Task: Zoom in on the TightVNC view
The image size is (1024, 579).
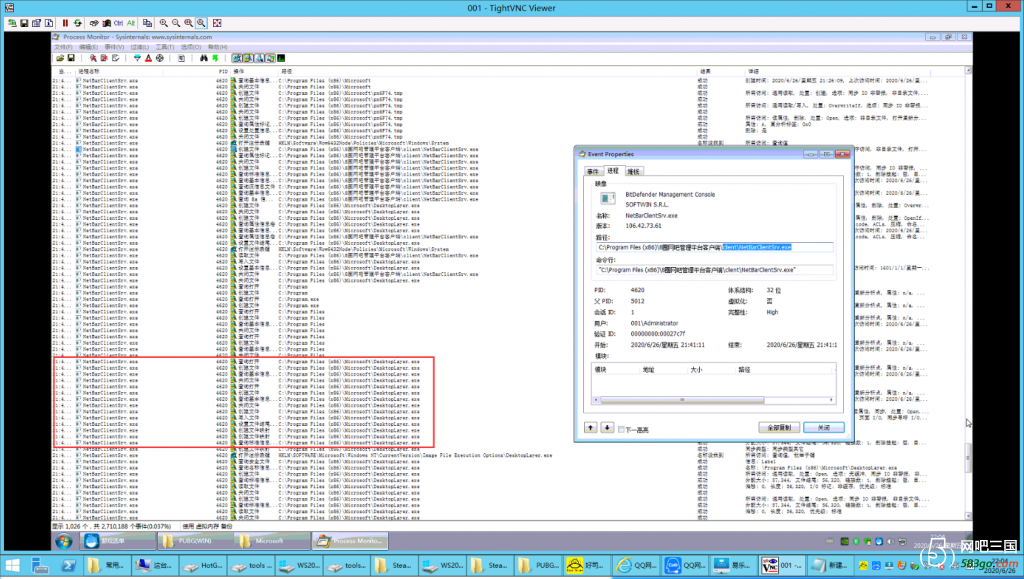Action: coord(163,23)
